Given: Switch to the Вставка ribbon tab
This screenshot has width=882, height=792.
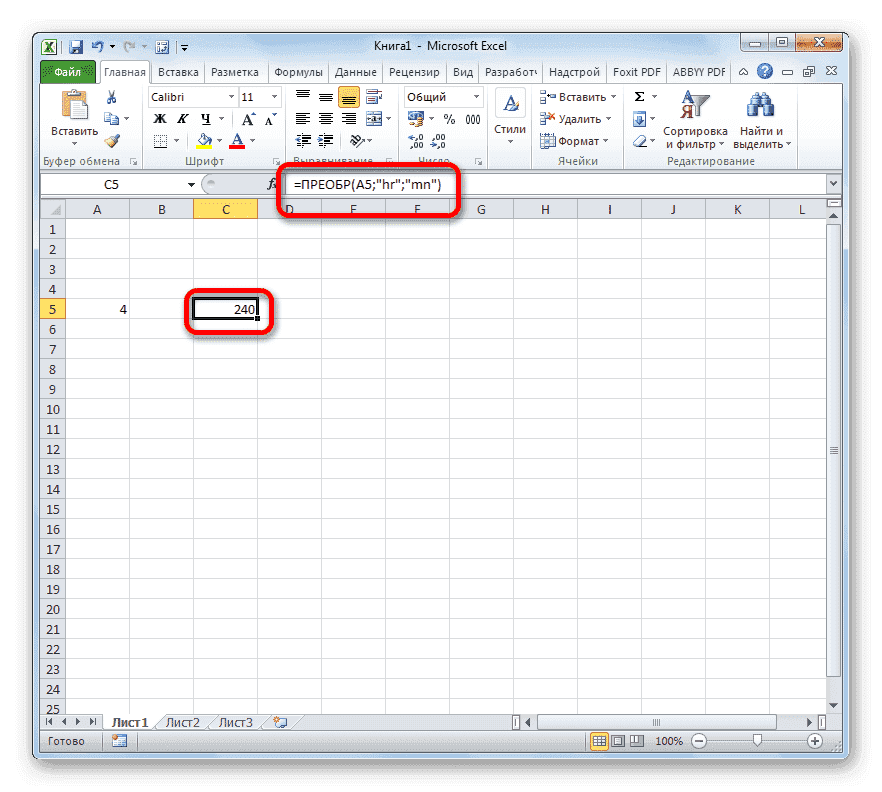Looking at the screenshot, I should 178,71.
